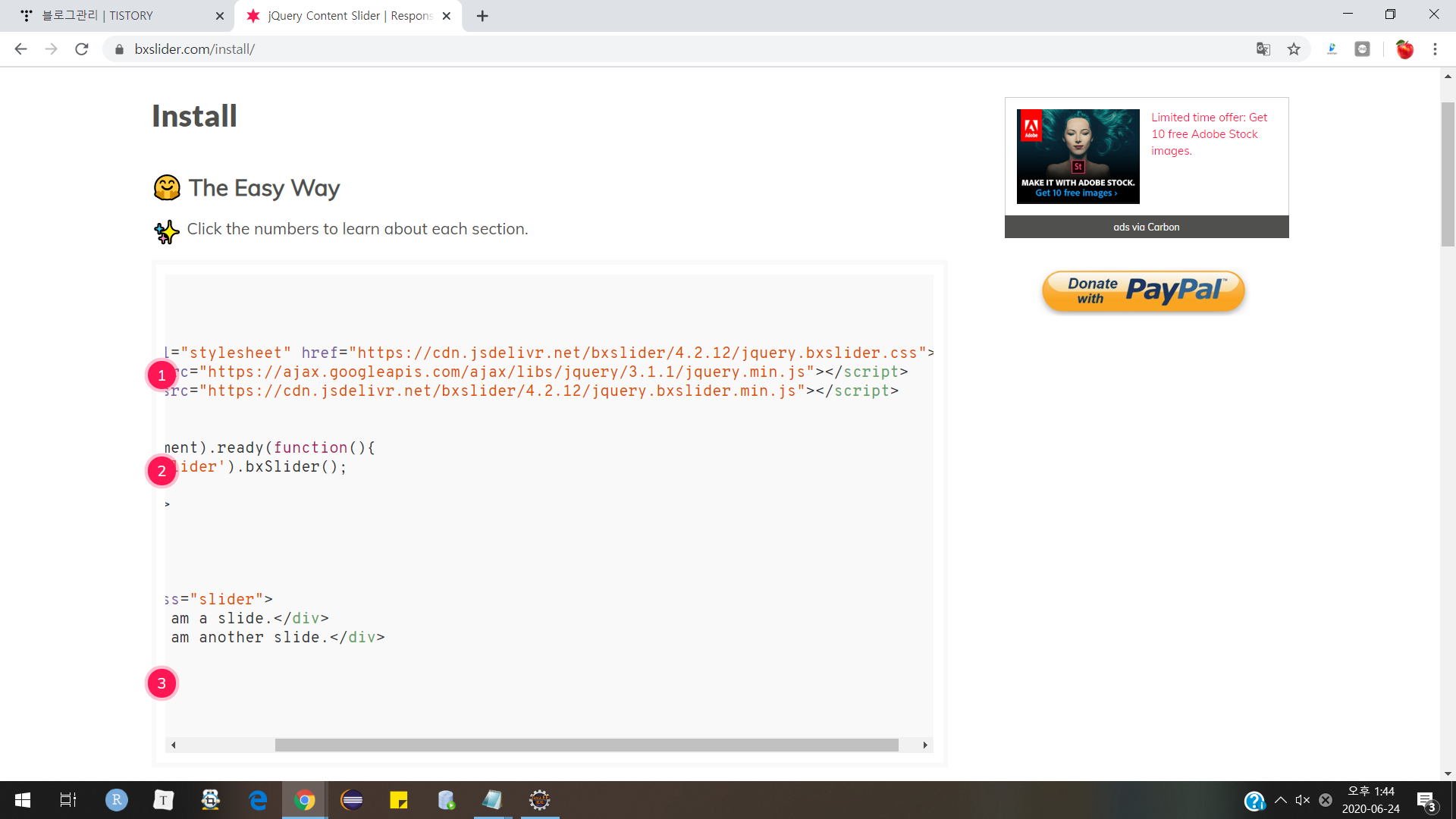Click the pink number 3 marker
This screenshot has width=1456, height=819.
pyautogui.click(x=162, y=683)
